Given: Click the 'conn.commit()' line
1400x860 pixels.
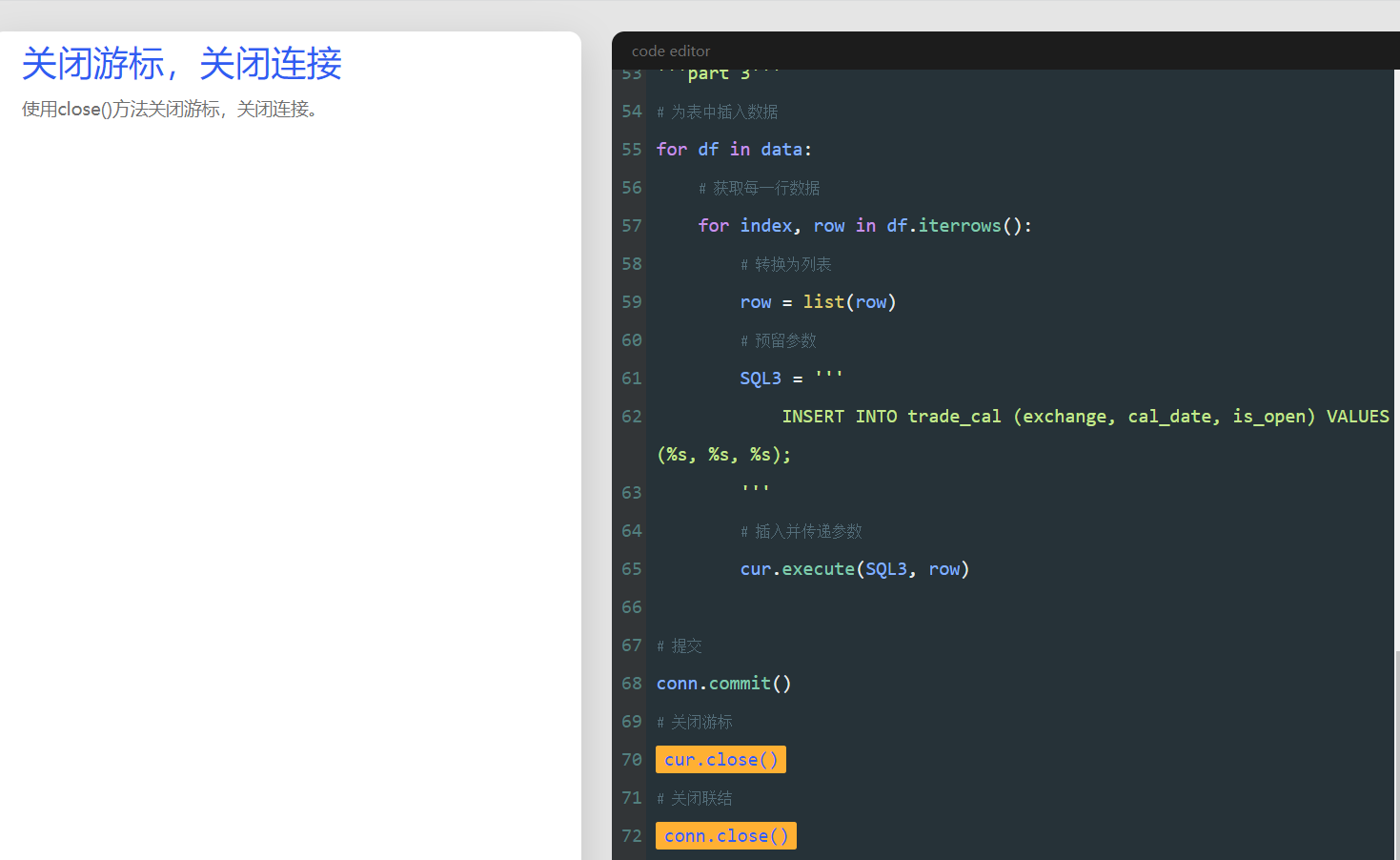Looking at the screenshot, I should 724,684.
